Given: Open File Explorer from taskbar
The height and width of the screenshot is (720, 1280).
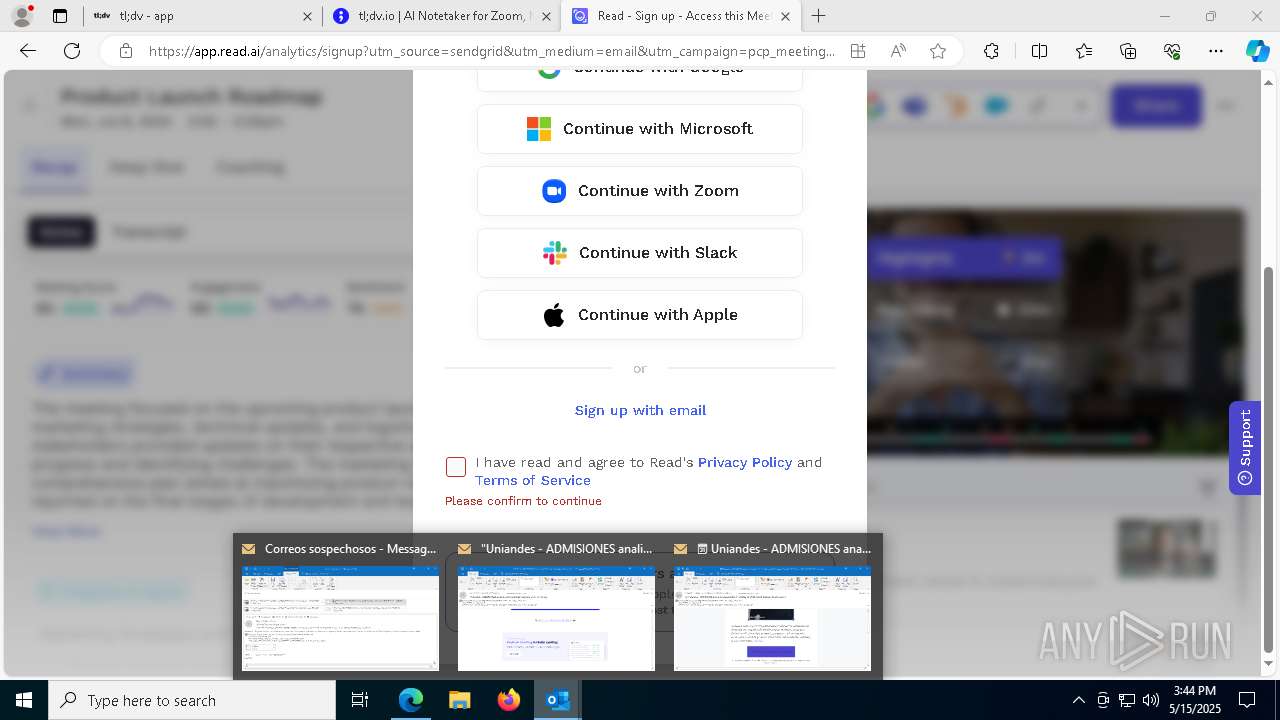Looking at the screenshot, I should pos(459,700).
